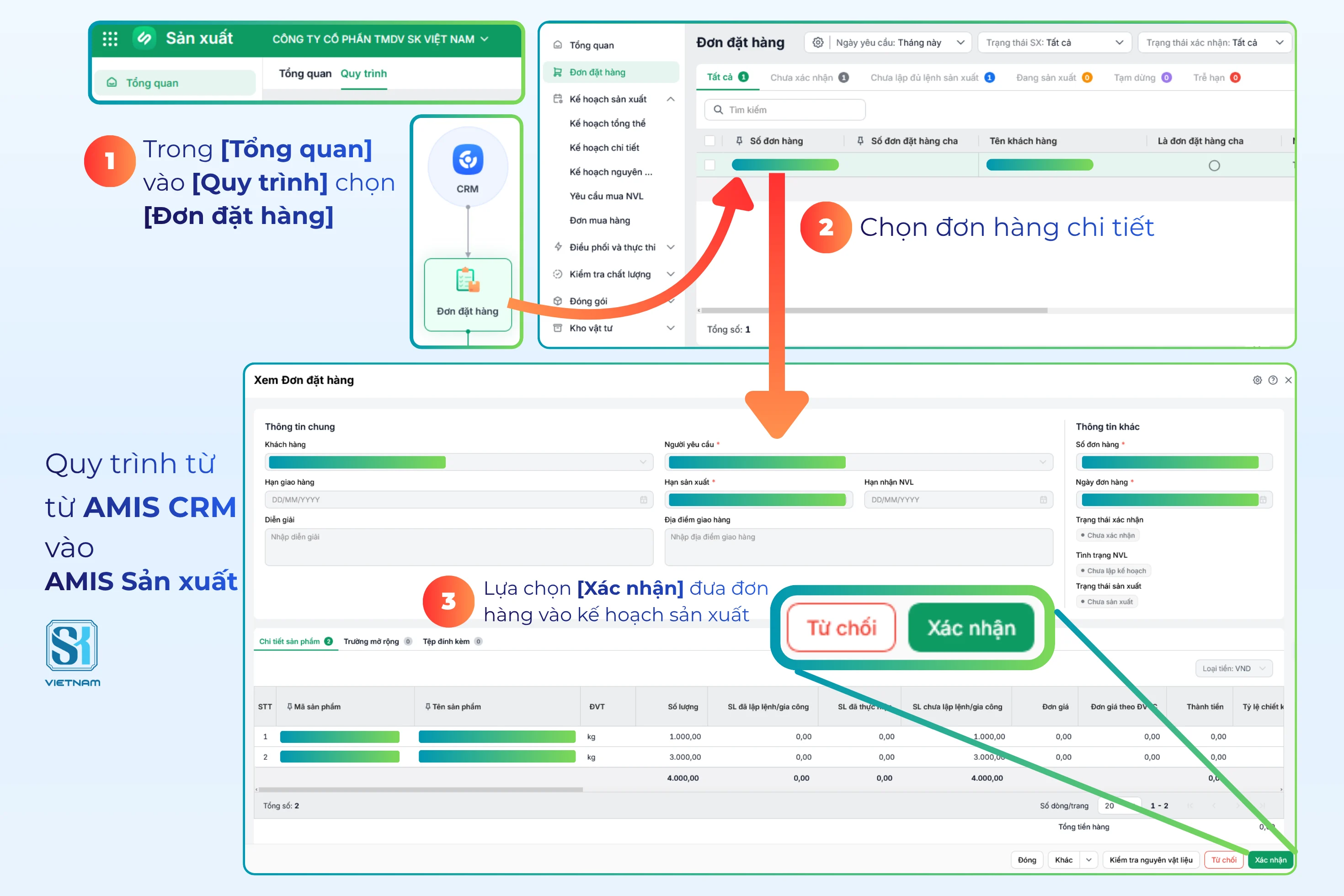1344x896 pixels.
Task: Click the Đóng gói box icon
Action: 558,301
